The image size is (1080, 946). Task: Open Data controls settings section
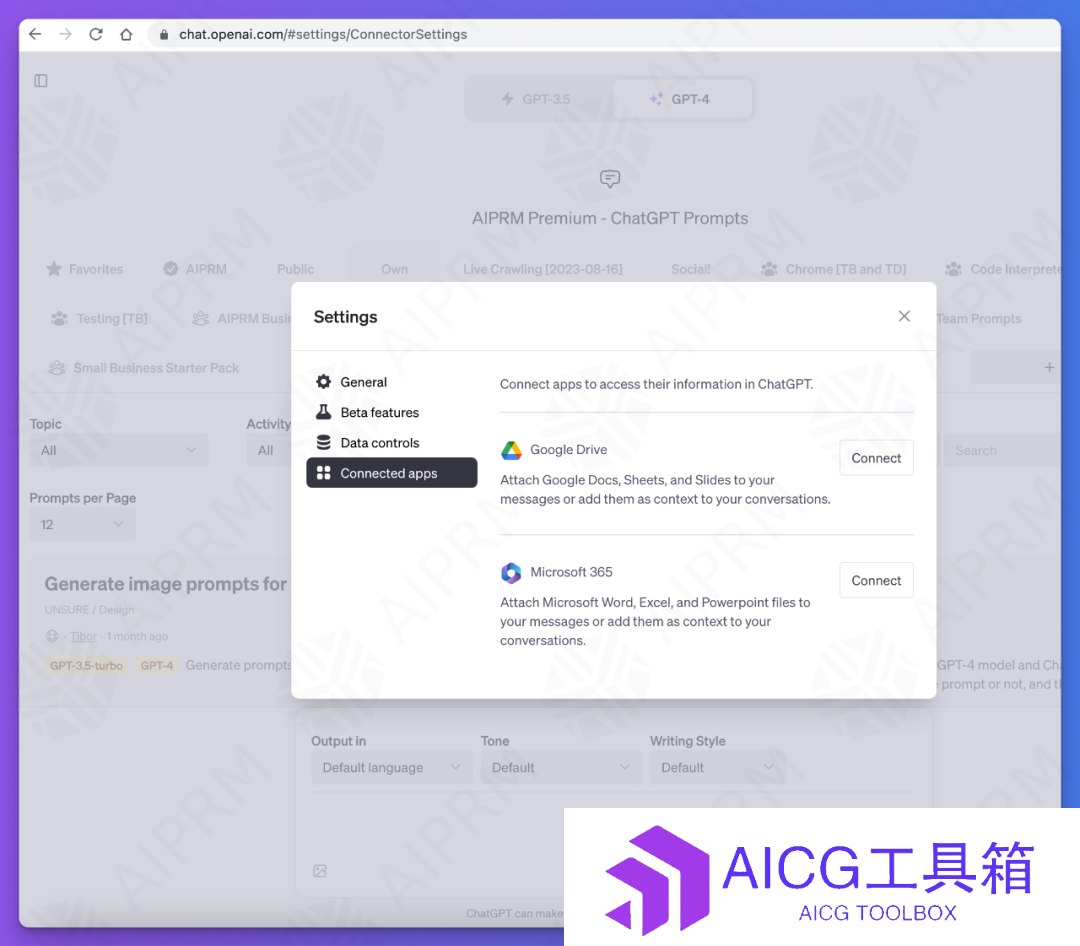(391, 442)
